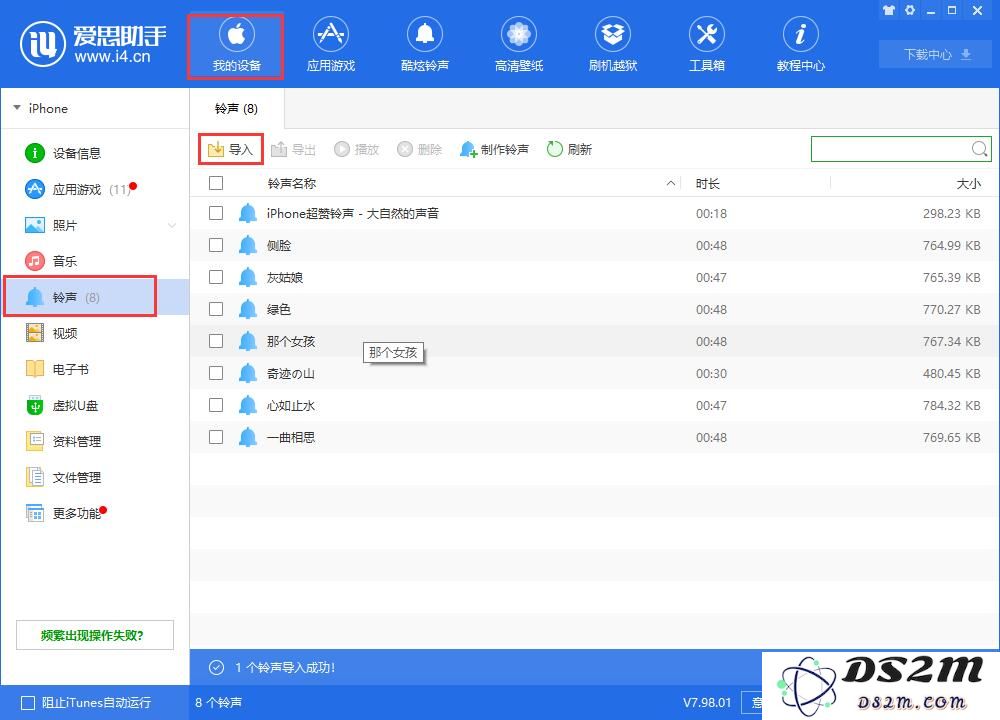
Task: Select 照片 in the sidebar
Action: [x=51, y=225]
